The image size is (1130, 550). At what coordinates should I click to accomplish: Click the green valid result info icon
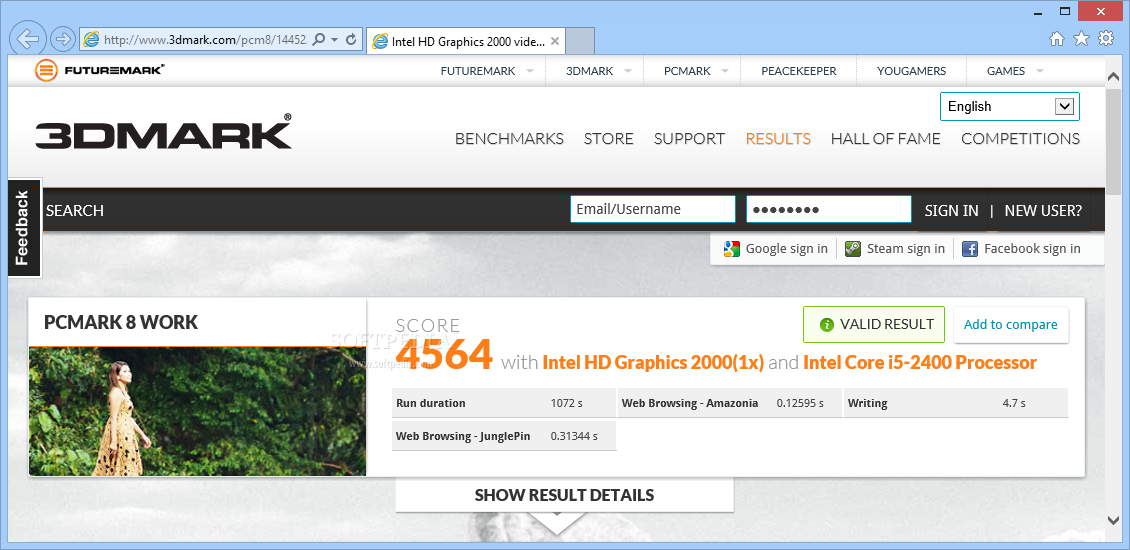(x=827, y=325)
